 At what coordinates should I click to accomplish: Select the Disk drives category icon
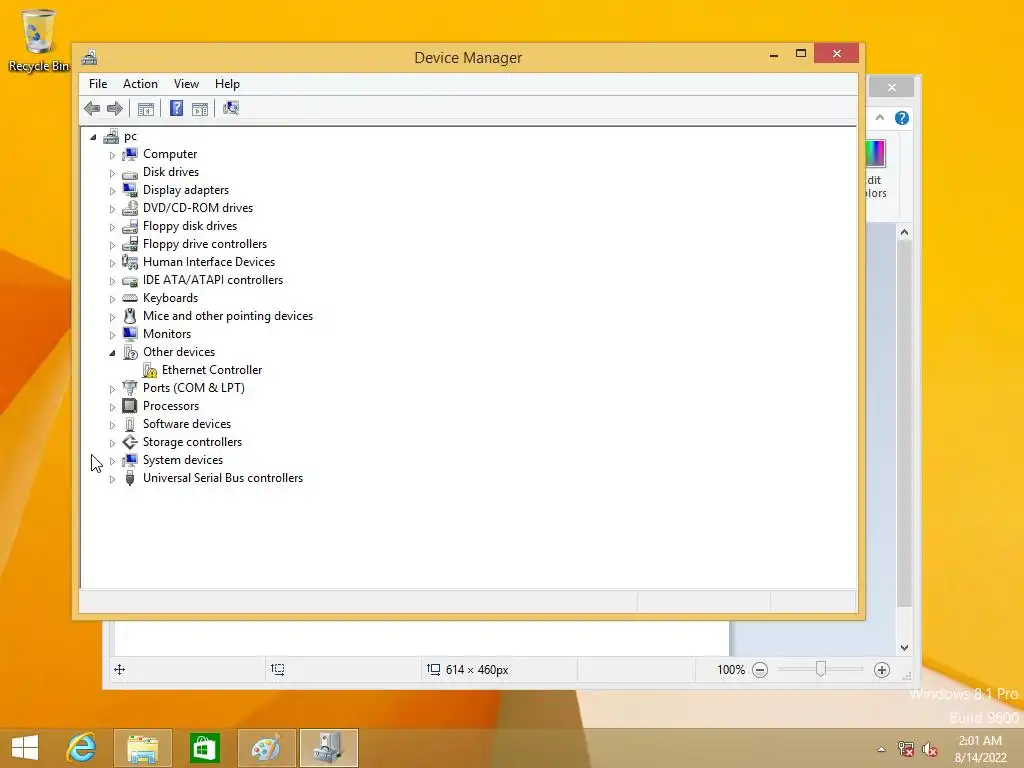pyautogui.click(x=130, y=172)
